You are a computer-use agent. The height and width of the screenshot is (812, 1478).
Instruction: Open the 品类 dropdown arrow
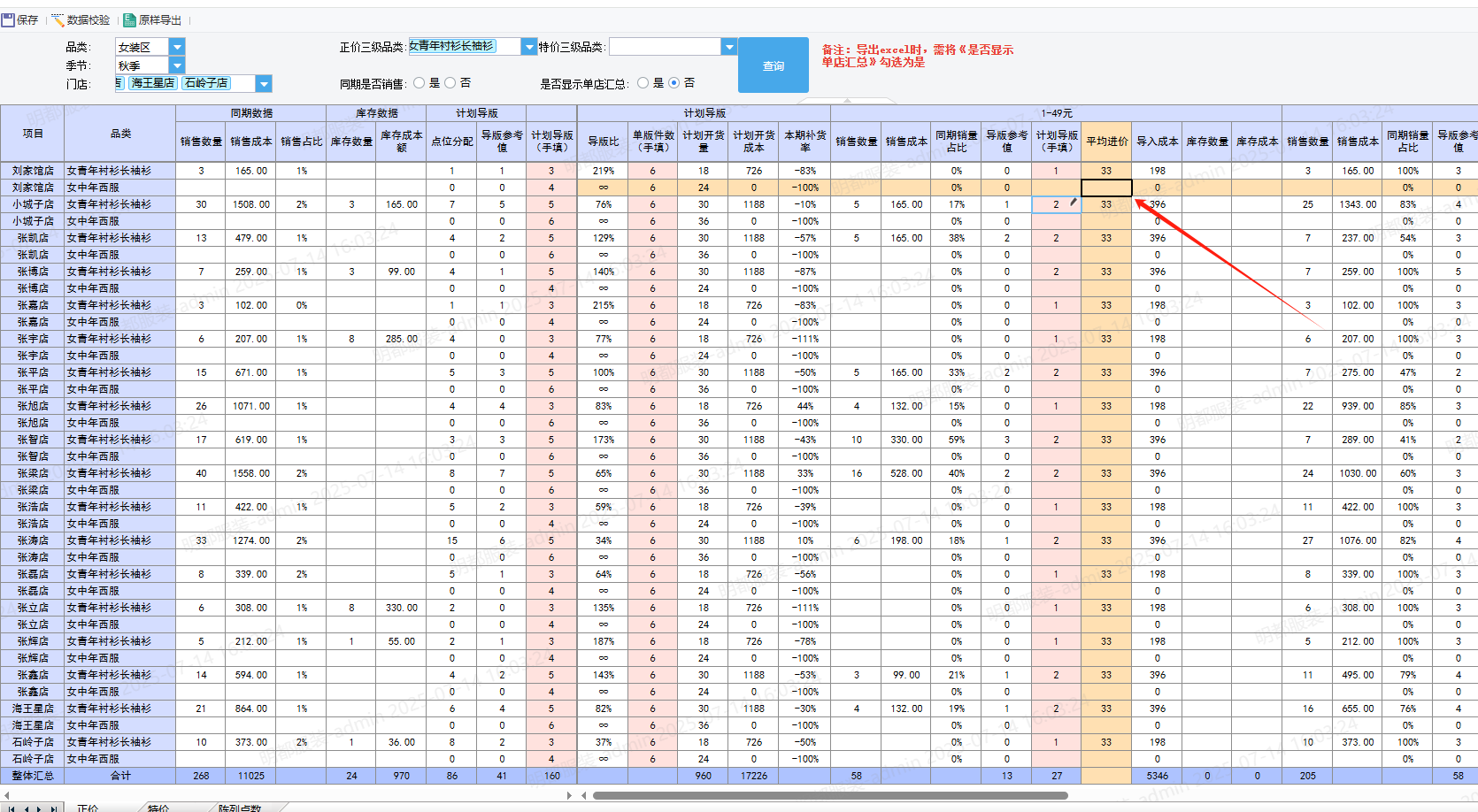(x=177, y=47)
